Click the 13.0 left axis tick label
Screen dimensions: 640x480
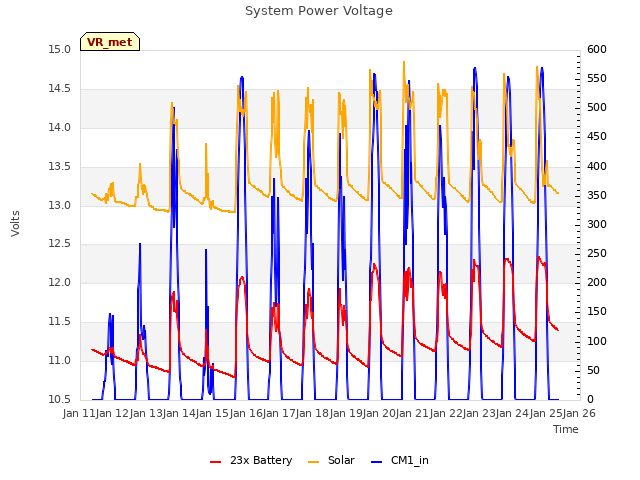60,205
